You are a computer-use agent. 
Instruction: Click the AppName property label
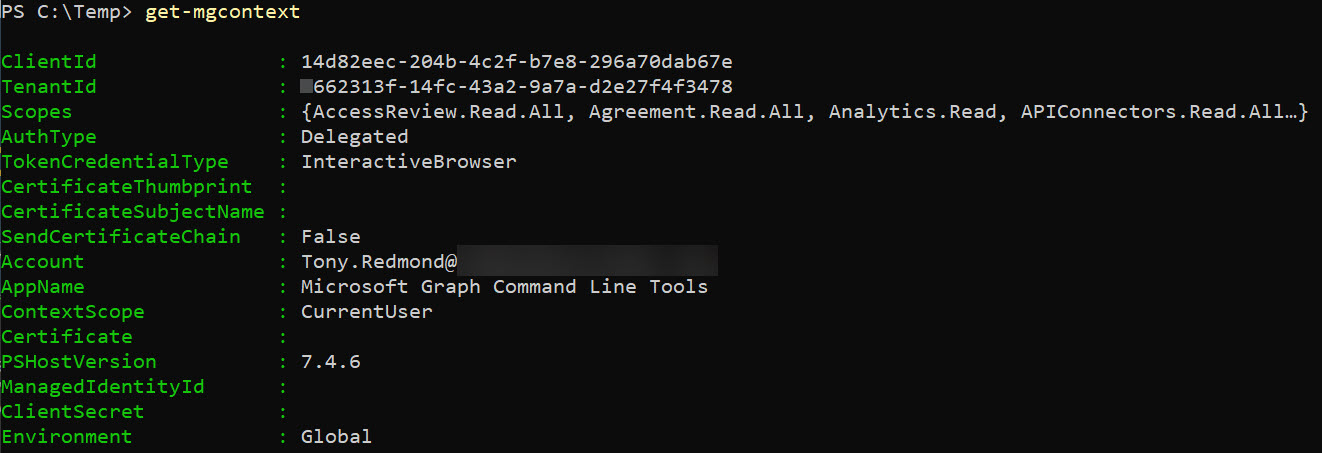pos(43,287)
